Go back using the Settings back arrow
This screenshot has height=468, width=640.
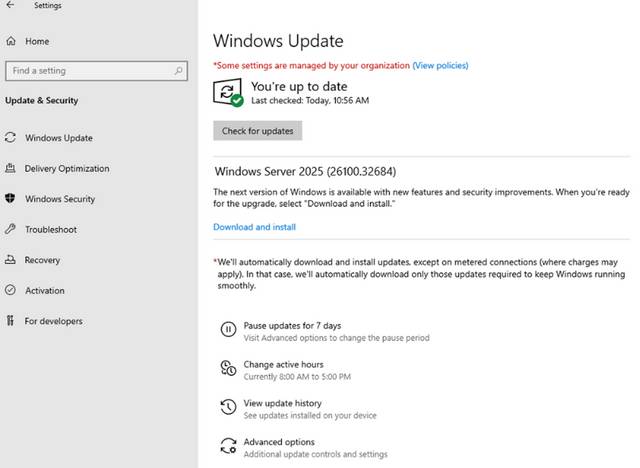pyautogui.click(x=10, y=5)
